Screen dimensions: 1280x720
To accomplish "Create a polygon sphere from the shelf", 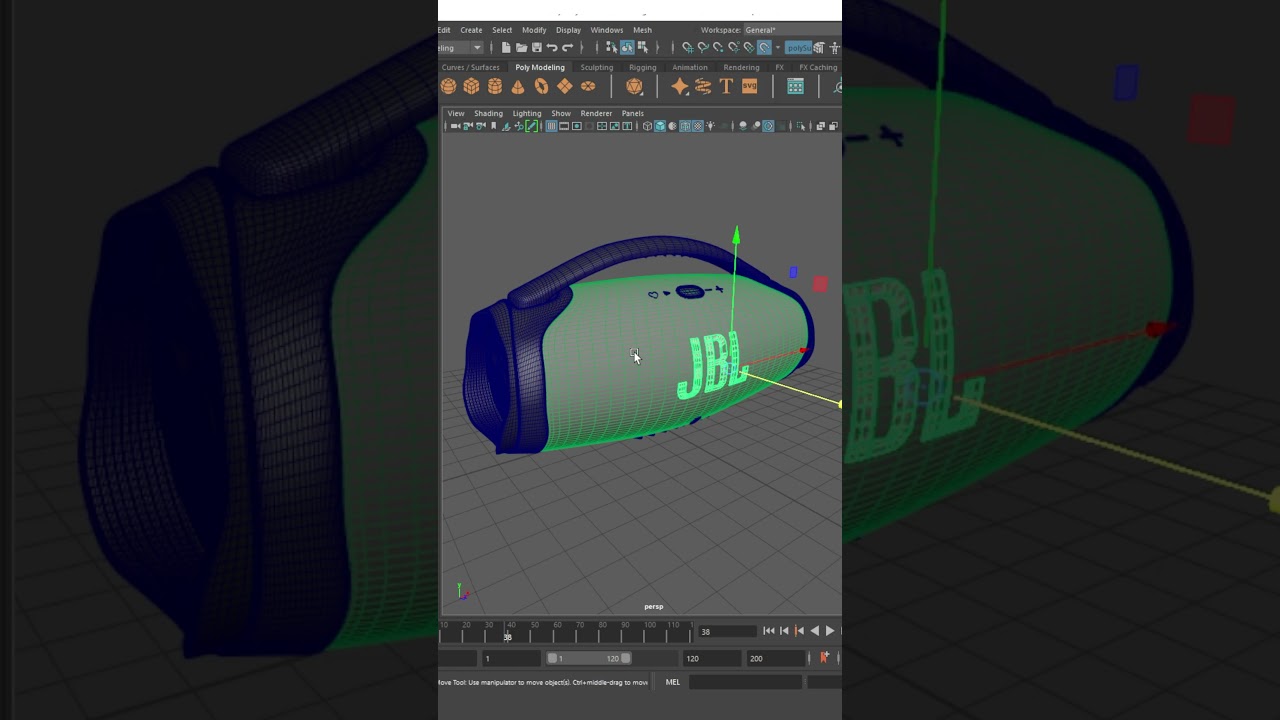I will pos(449,87).
